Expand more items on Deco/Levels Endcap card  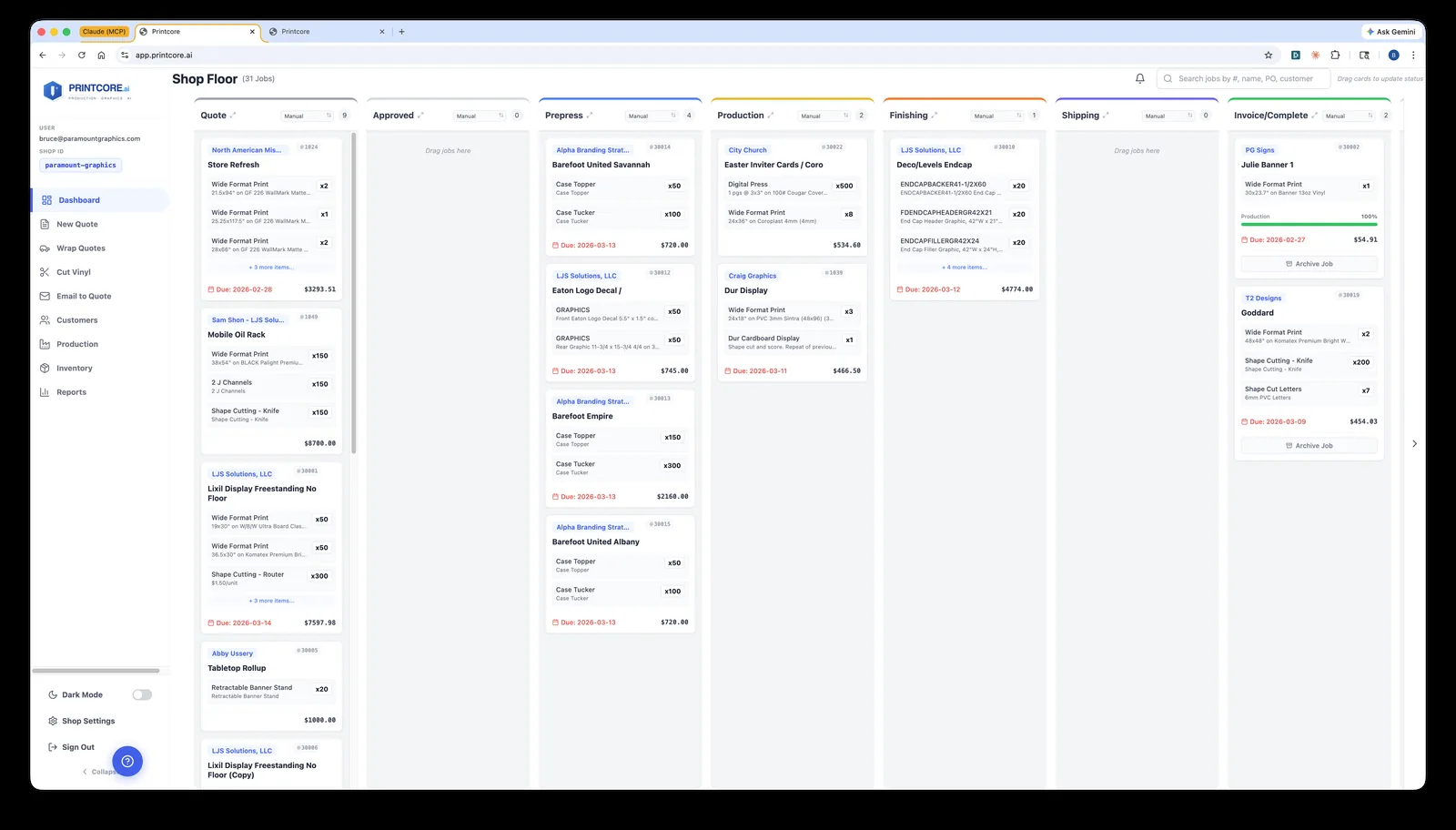965,268
